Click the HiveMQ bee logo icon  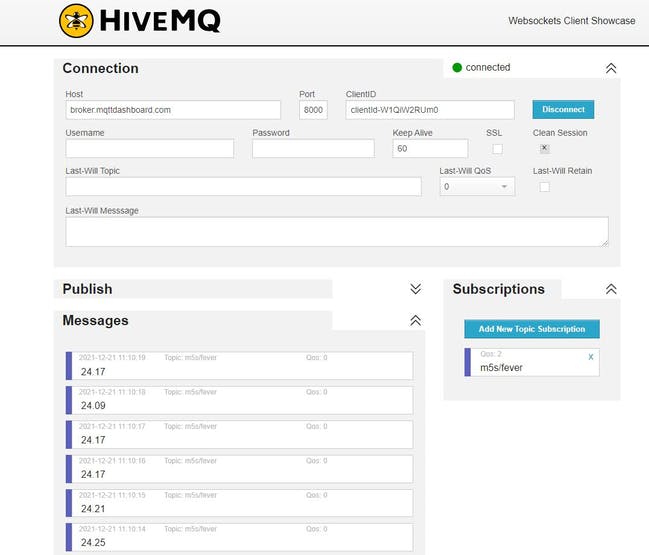pos(76,21)
